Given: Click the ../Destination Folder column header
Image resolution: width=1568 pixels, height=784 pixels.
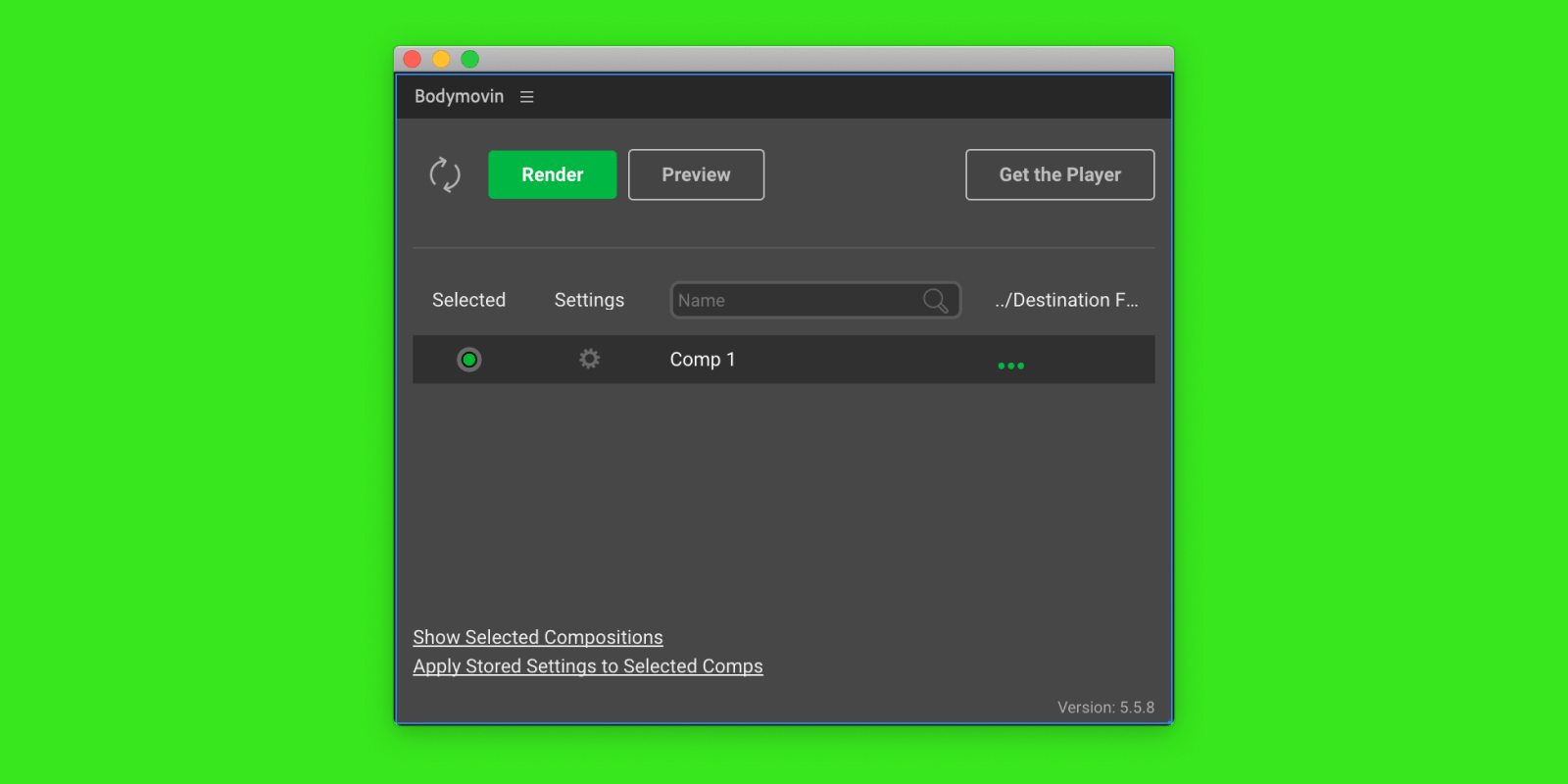Looking at the screenshot, I should 1065,300.
